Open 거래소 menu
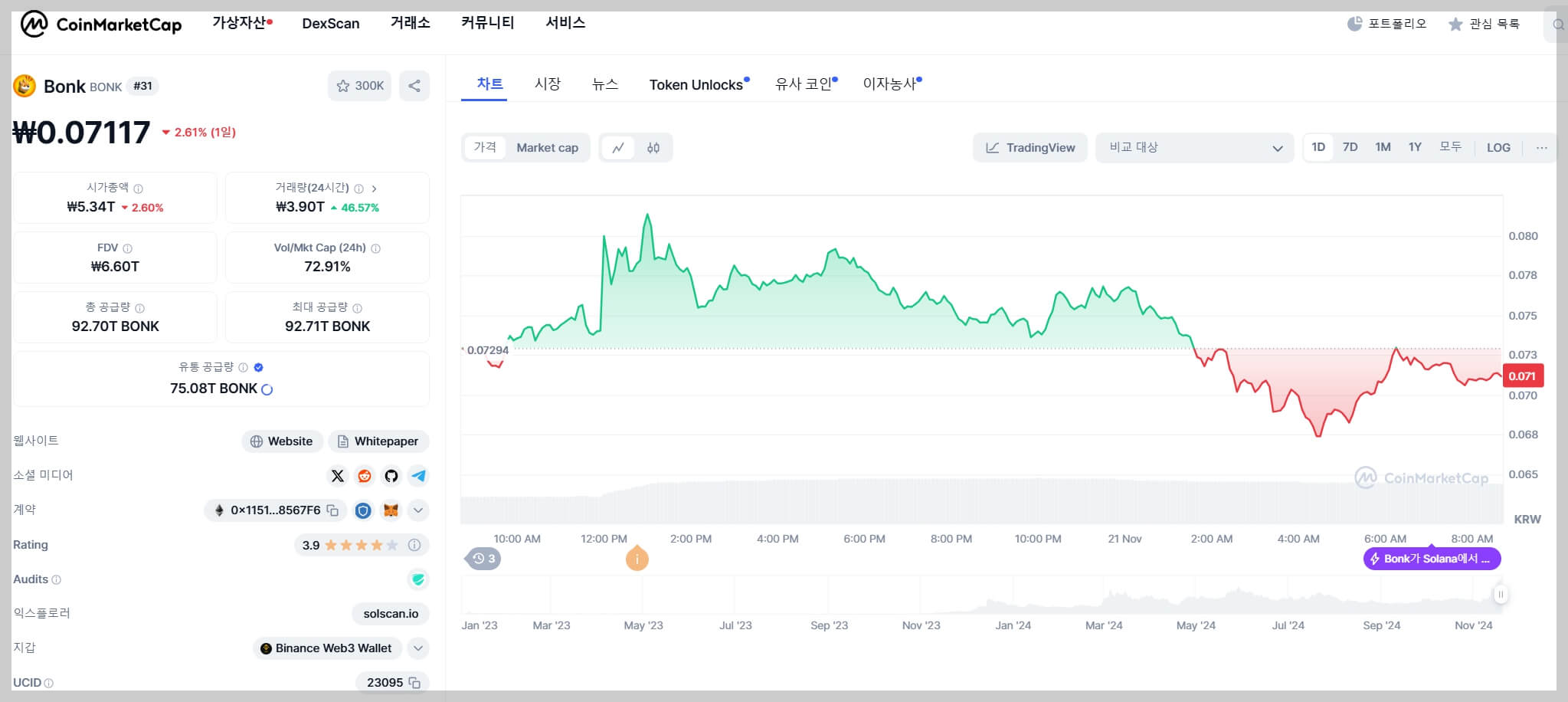This screenshot has height=702, width=1568. (411, 23)
